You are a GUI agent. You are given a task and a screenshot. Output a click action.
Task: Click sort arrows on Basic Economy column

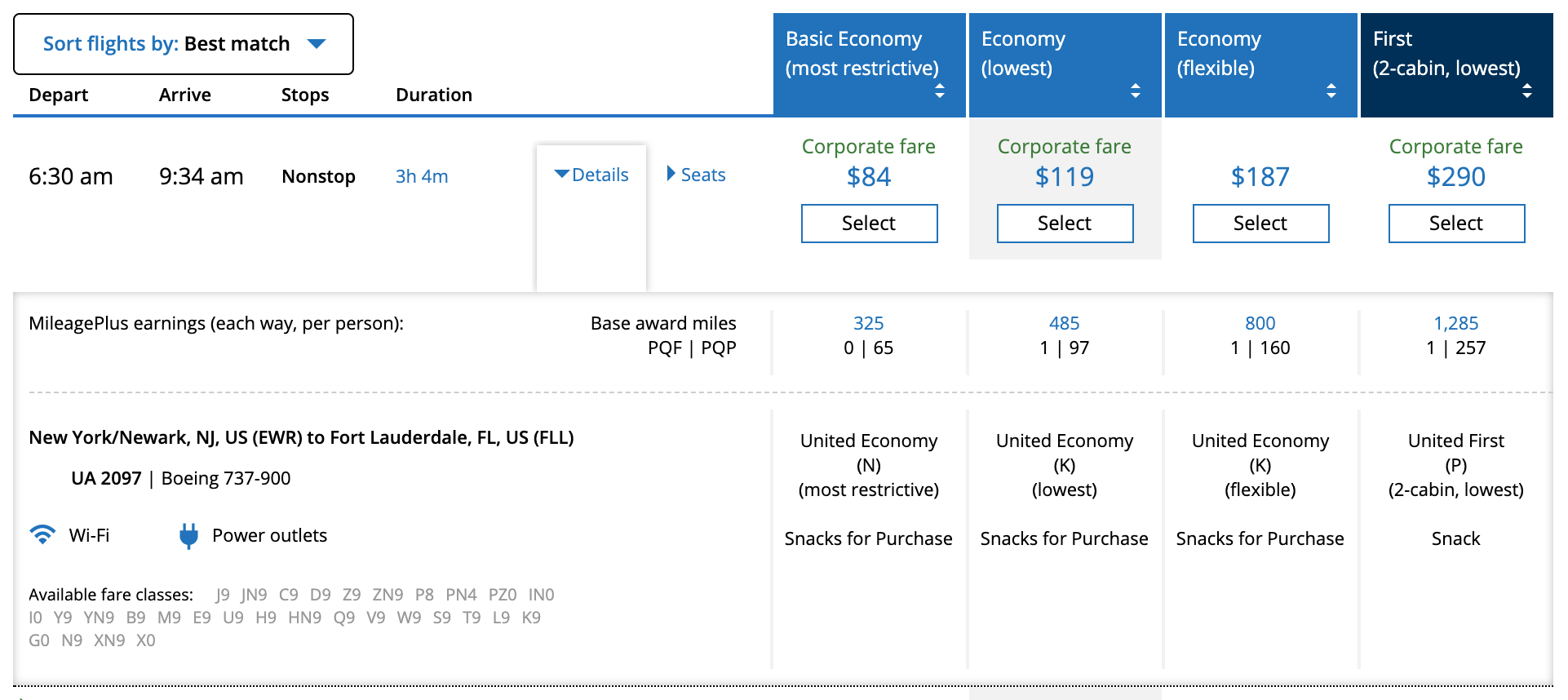939,91
